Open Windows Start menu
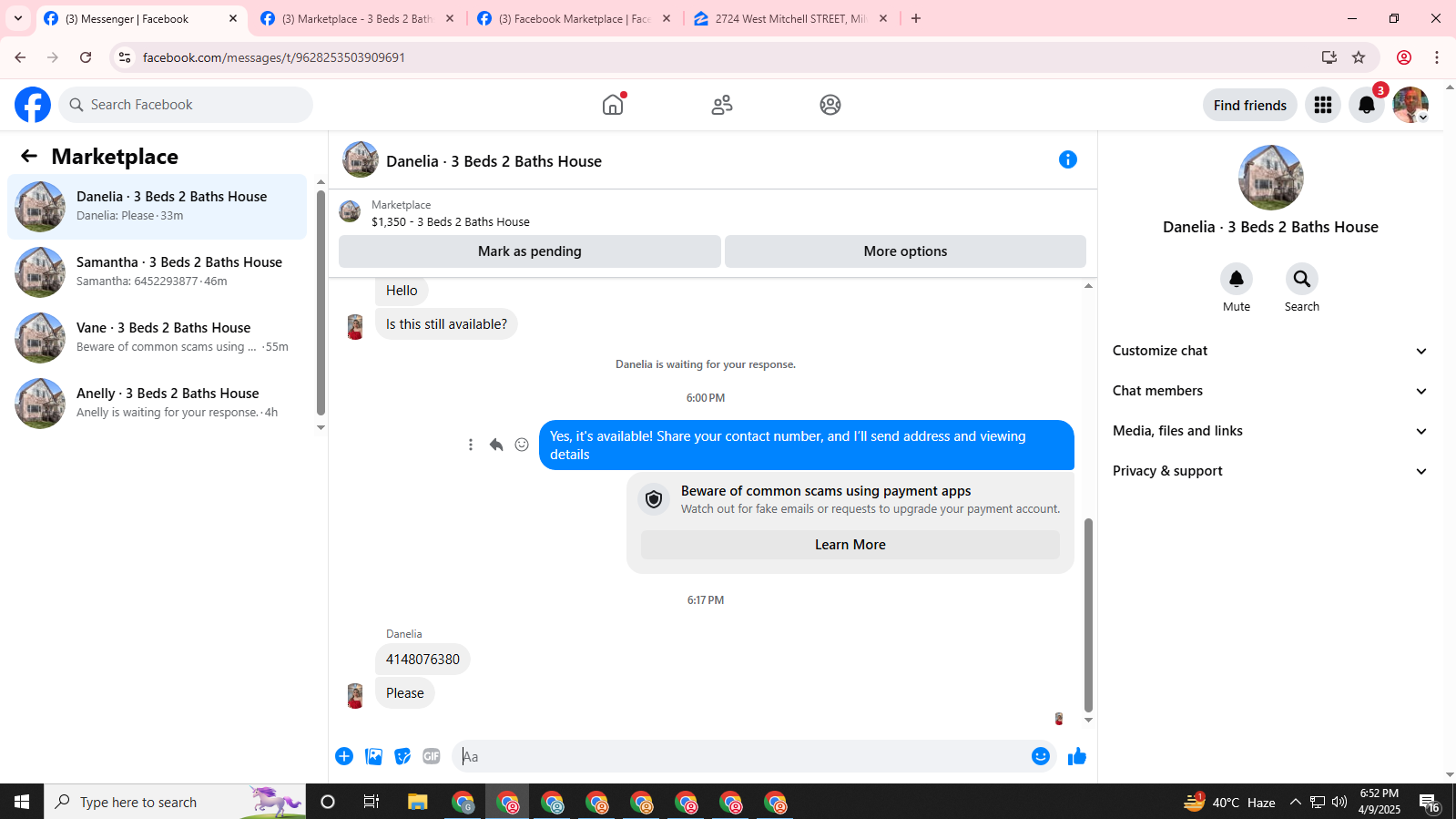This screenshot has width=1456, height=819. pyautogui.click(x=22, y=802)
